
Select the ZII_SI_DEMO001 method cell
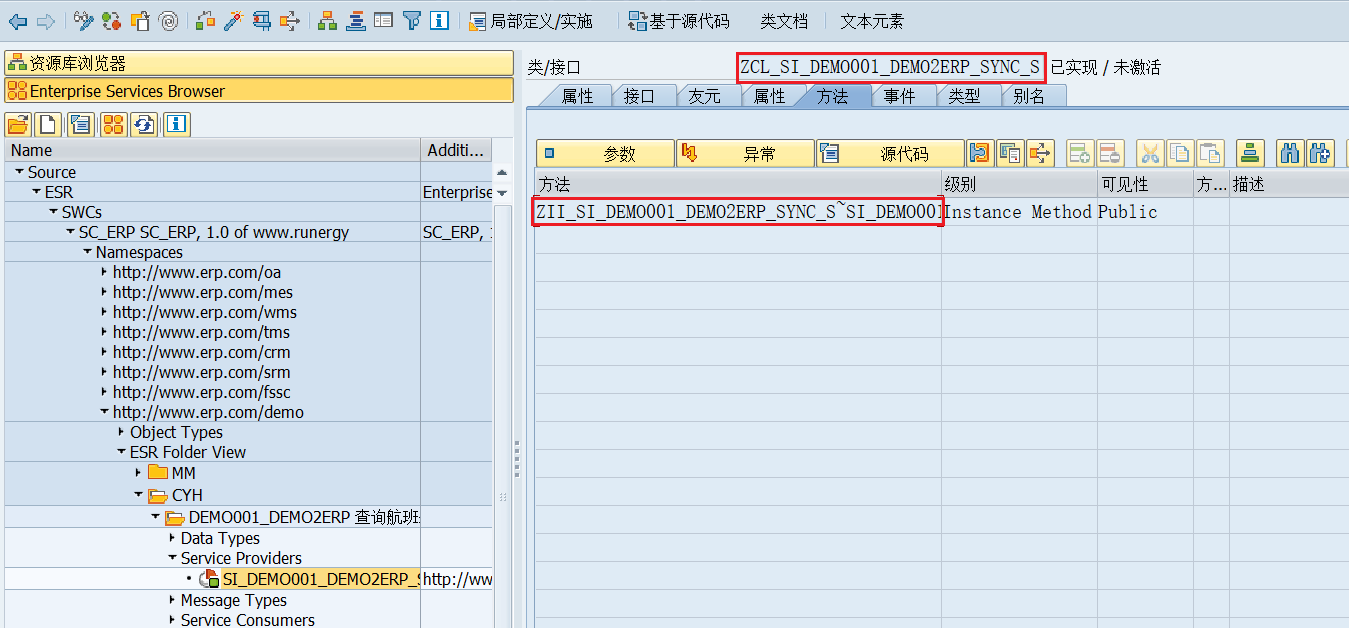point(738,212)
